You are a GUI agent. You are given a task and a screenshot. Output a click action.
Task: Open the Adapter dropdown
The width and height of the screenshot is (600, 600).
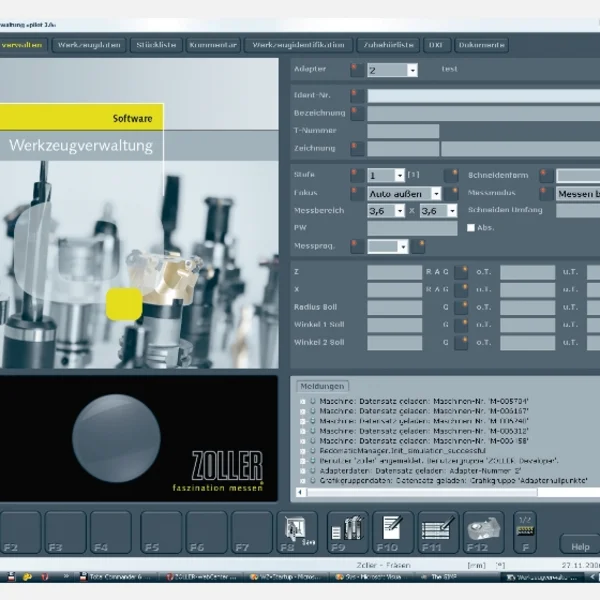(412, 71)
